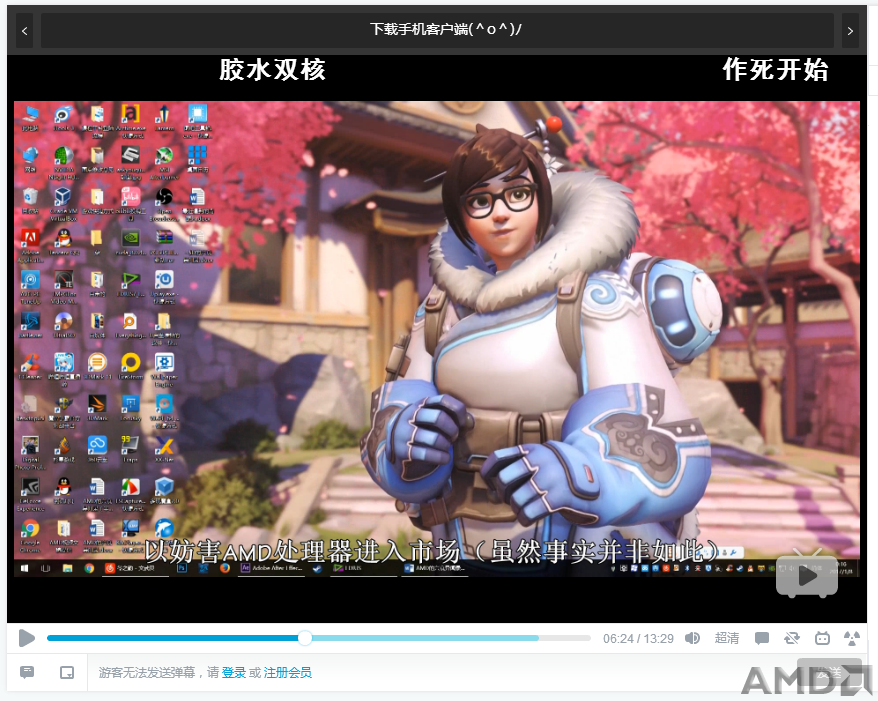Open danmaku style settings icon left of the input
Screen dimensions: 878x701
tap(27, 672)
